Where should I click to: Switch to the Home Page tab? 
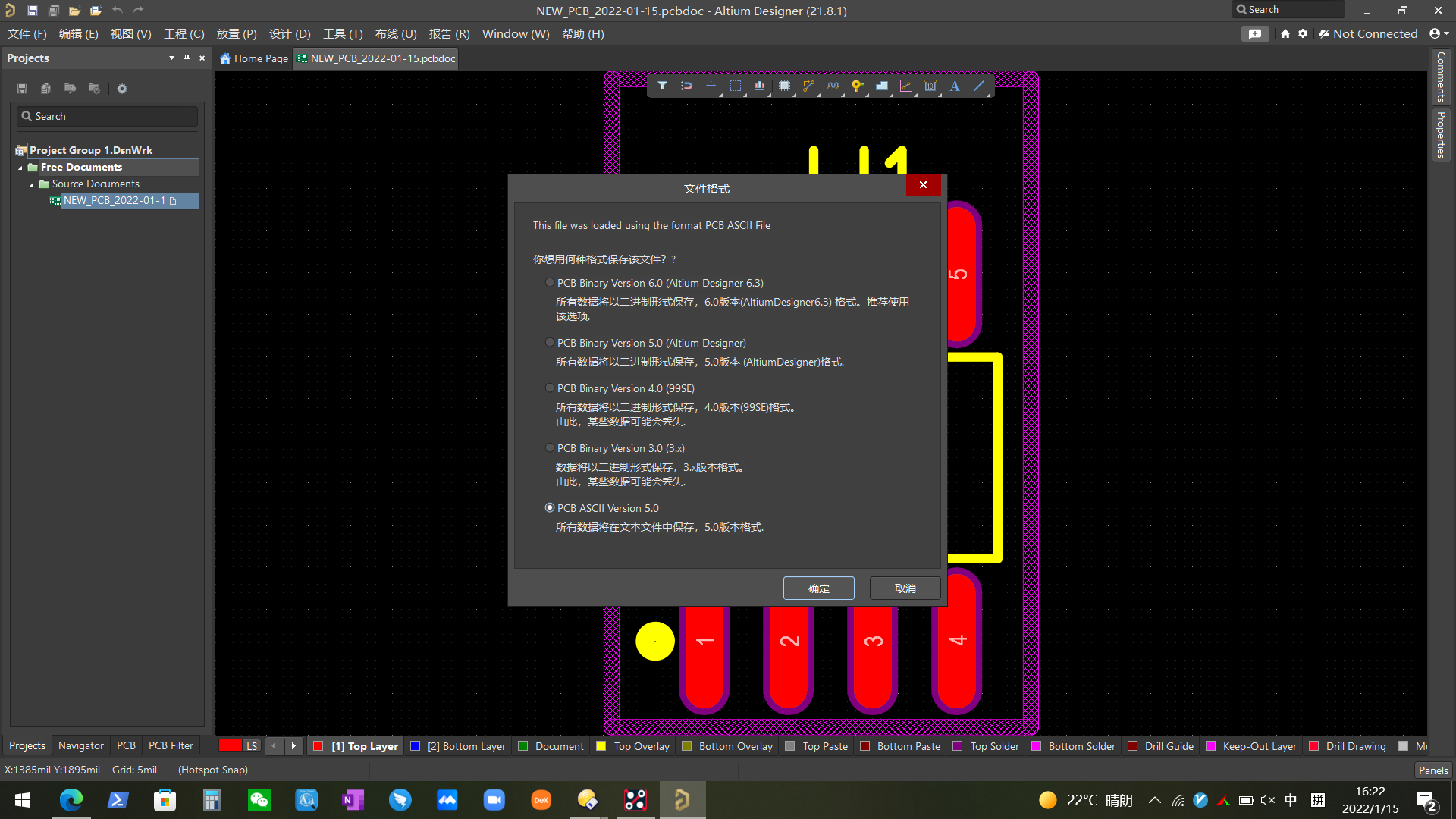(253, 58)
